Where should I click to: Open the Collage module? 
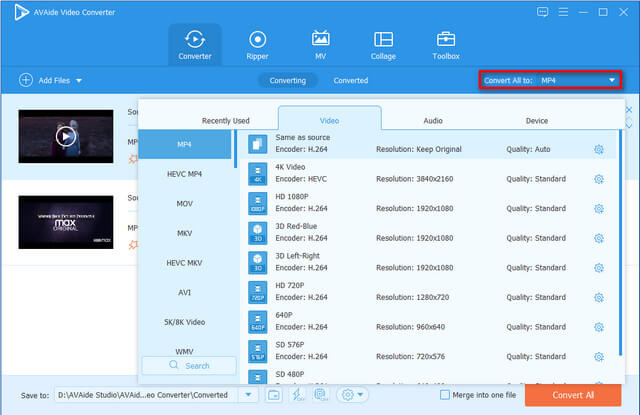point(383,44)
